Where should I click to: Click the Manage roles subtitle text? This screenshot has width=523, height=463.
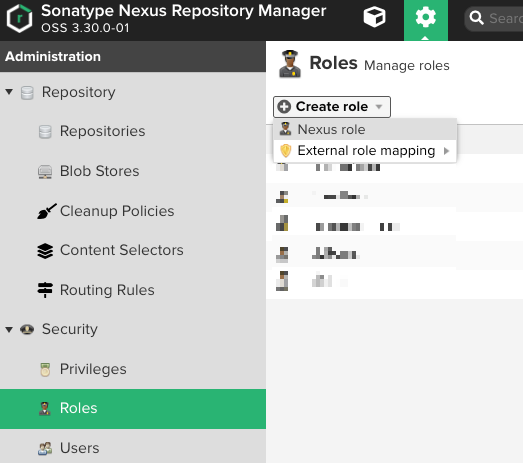[407, 66]
